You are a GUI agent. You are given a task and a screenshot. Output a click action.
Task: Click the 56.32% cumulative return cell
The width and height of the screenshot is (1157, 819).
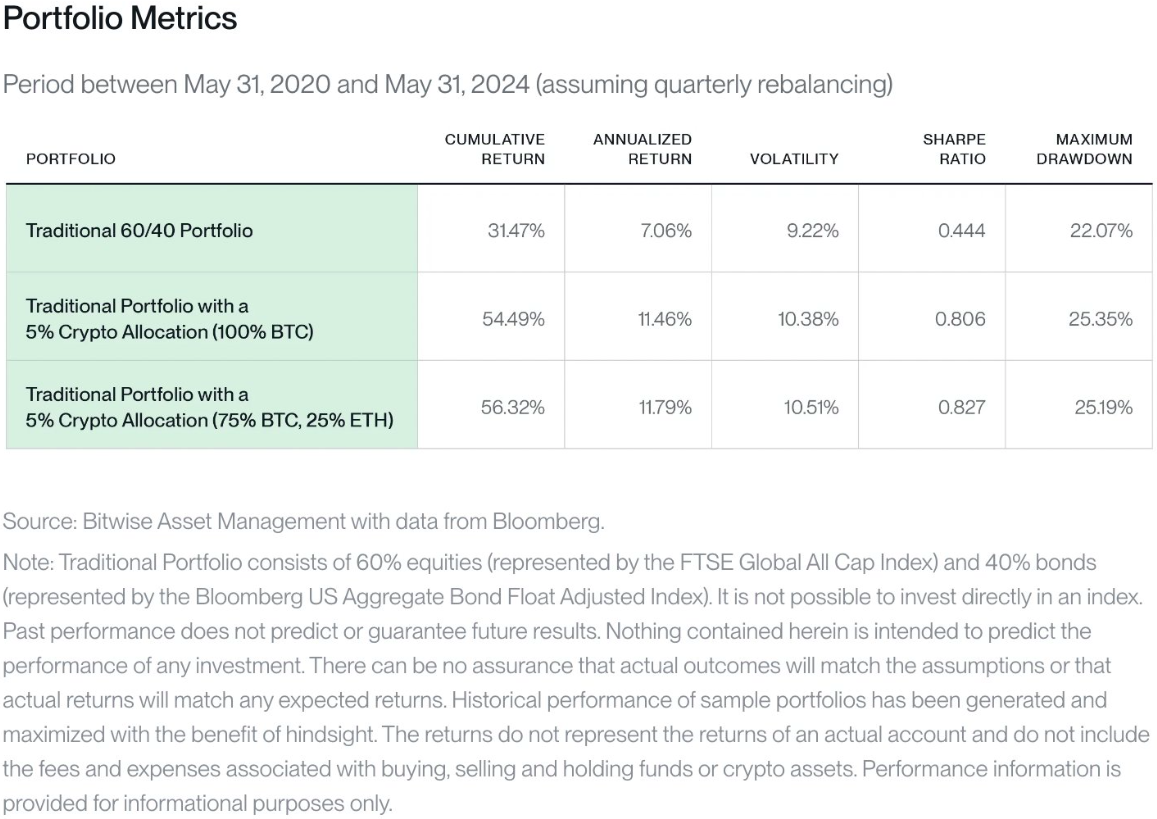(513, 407)
